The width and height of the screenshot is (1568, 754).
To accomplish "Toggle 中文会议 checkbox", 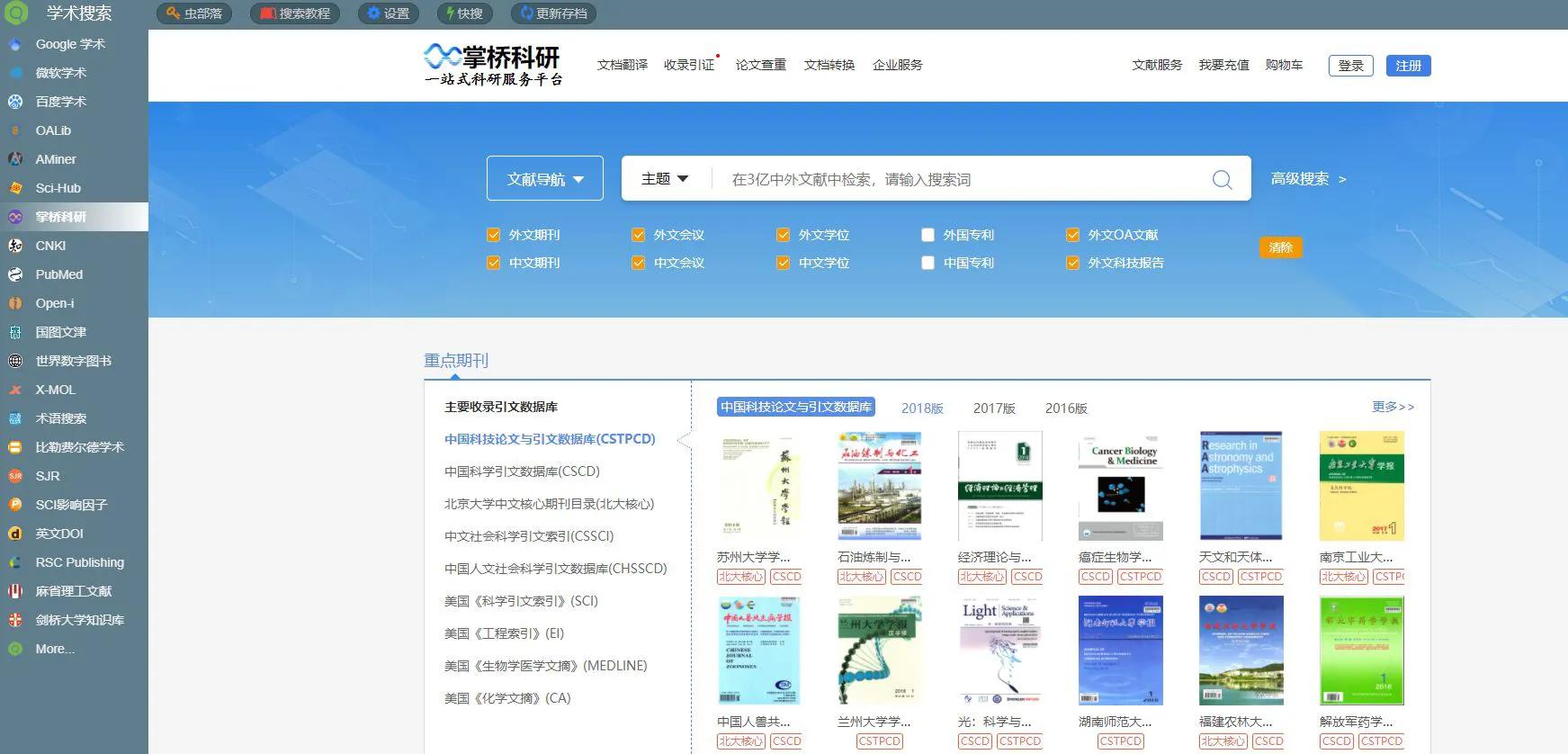I will point(638,263).
